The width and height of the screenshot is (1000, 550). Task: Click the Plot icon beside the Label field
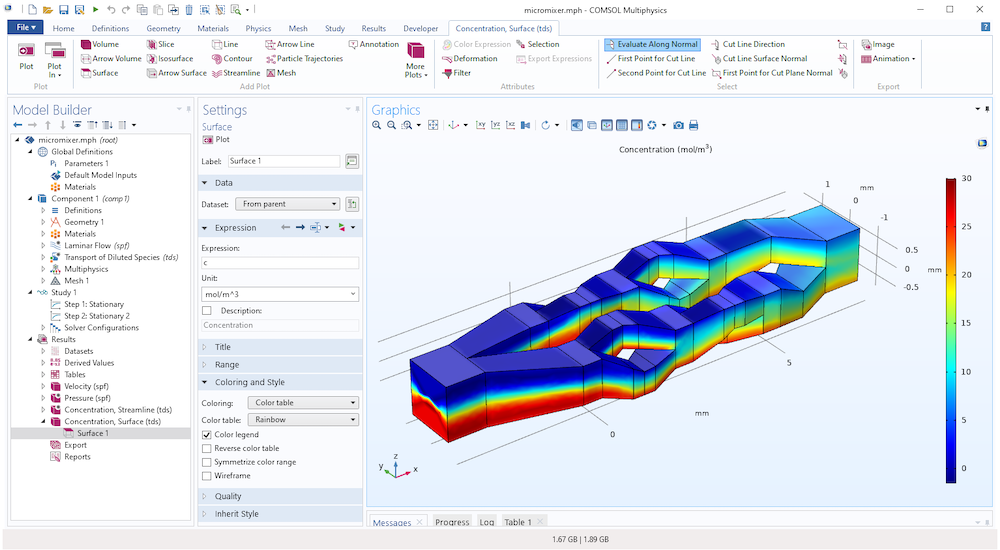pyautogui.click(x=351, y=161)
